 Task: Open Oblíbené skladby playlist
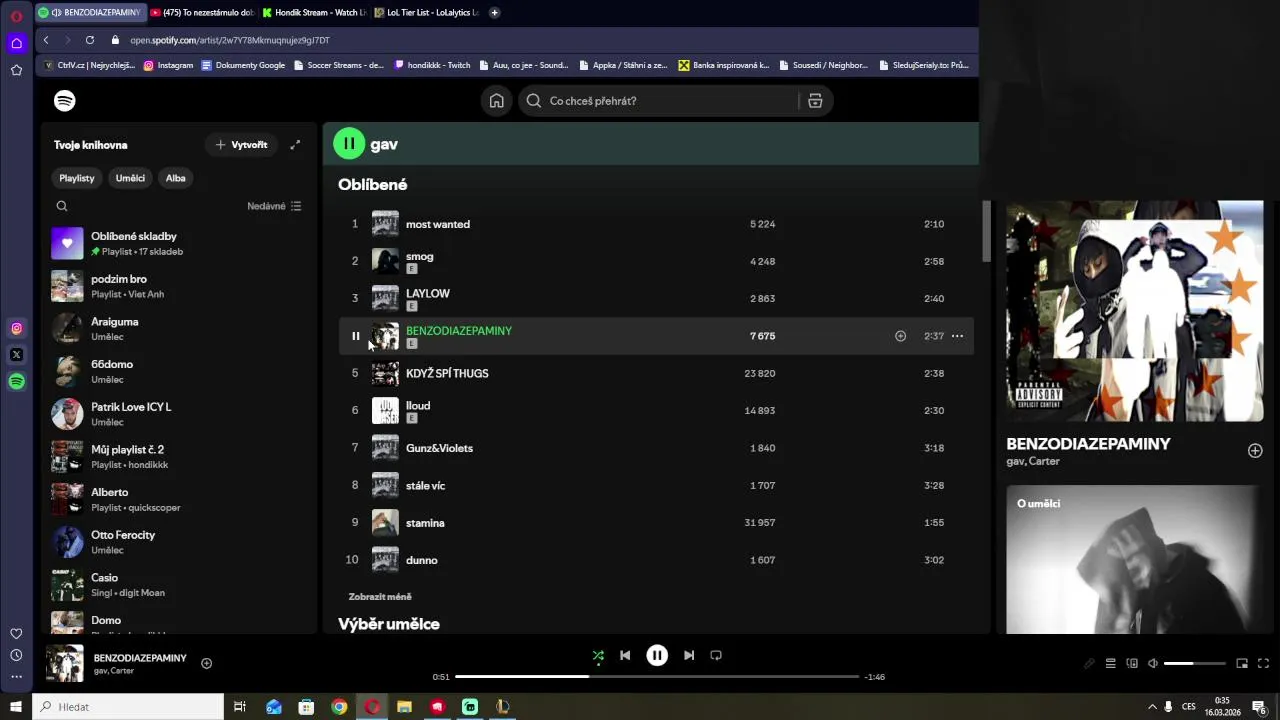[x=180, y=243]
